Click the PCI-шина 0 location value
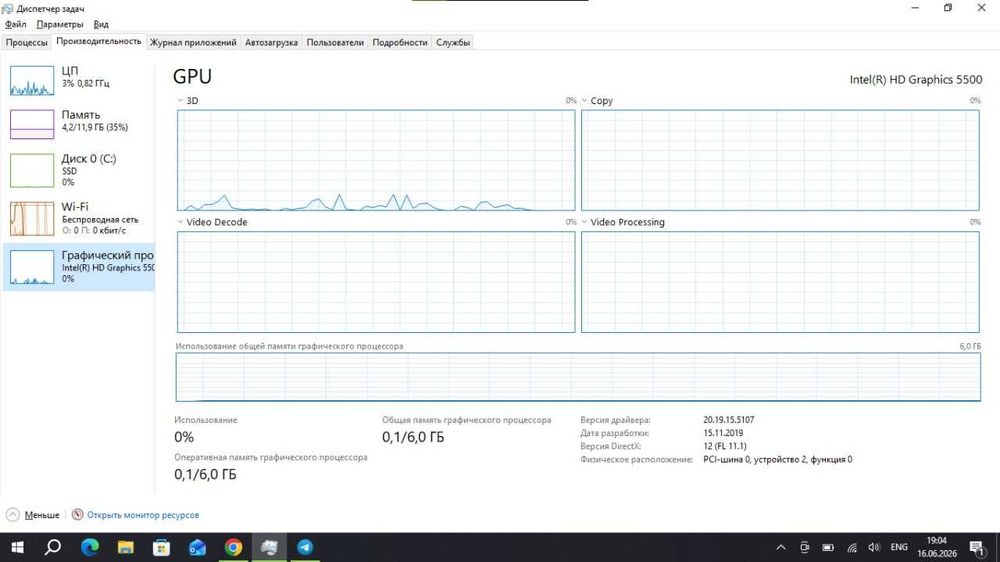The height and width of the screenshot is (562, 1000). 777,459
